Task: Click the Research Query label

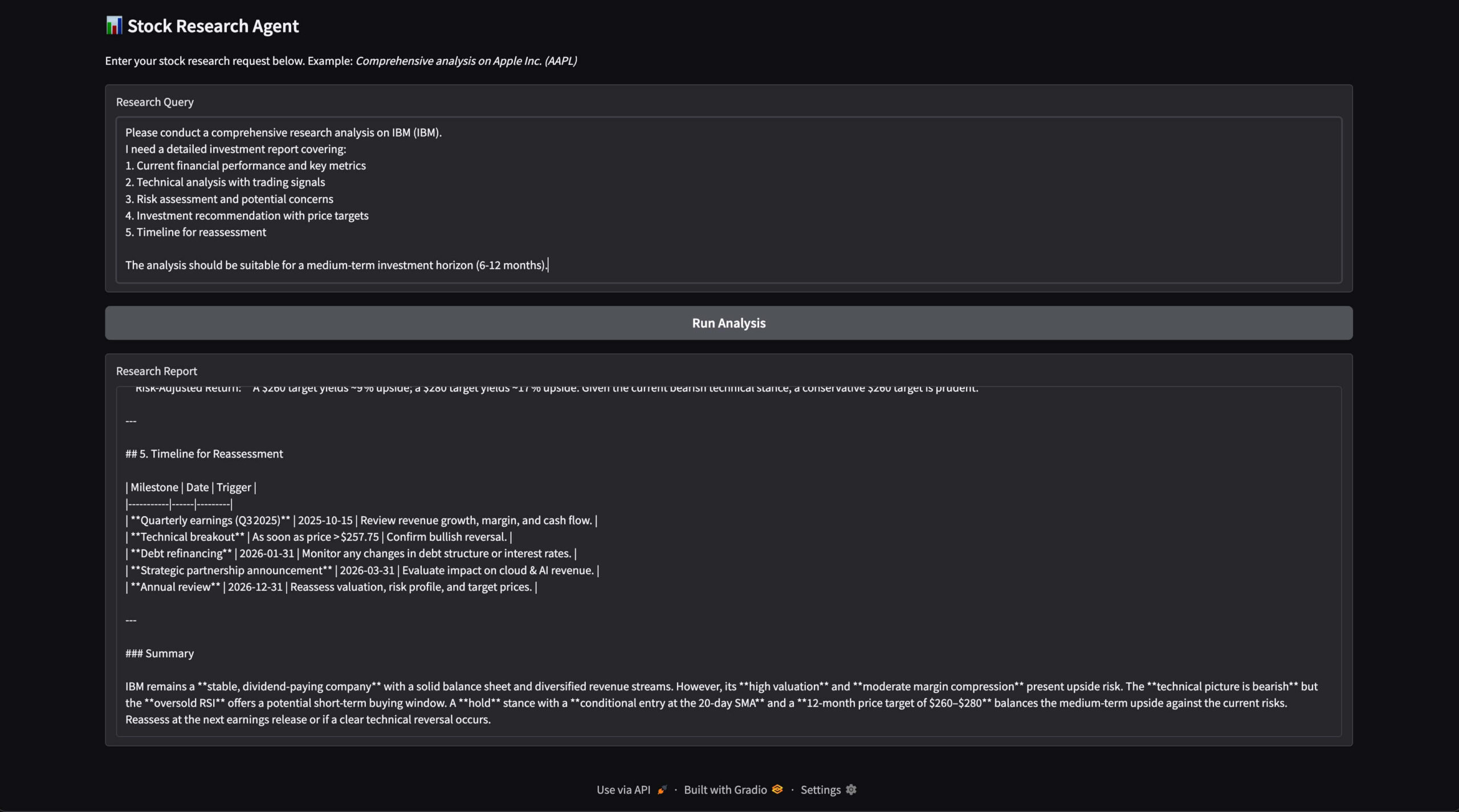Action: pyautogui.click(x=154, y=102)
